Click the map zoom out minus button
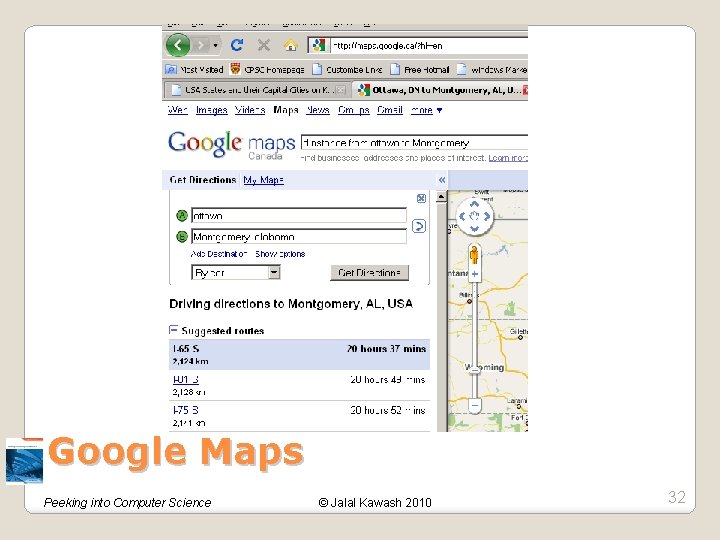The image size is (720, 540). pos(475,405)
